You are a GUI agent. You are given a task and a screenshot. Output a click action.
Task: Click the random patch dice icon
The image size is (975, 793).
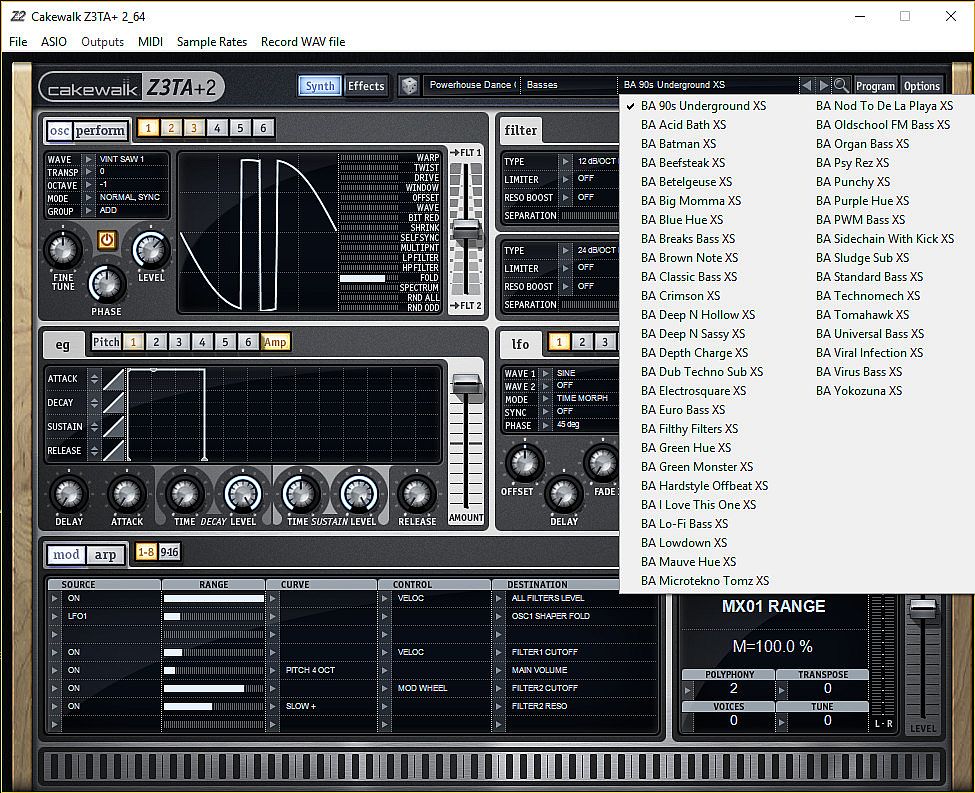click(x=408, y=86)
